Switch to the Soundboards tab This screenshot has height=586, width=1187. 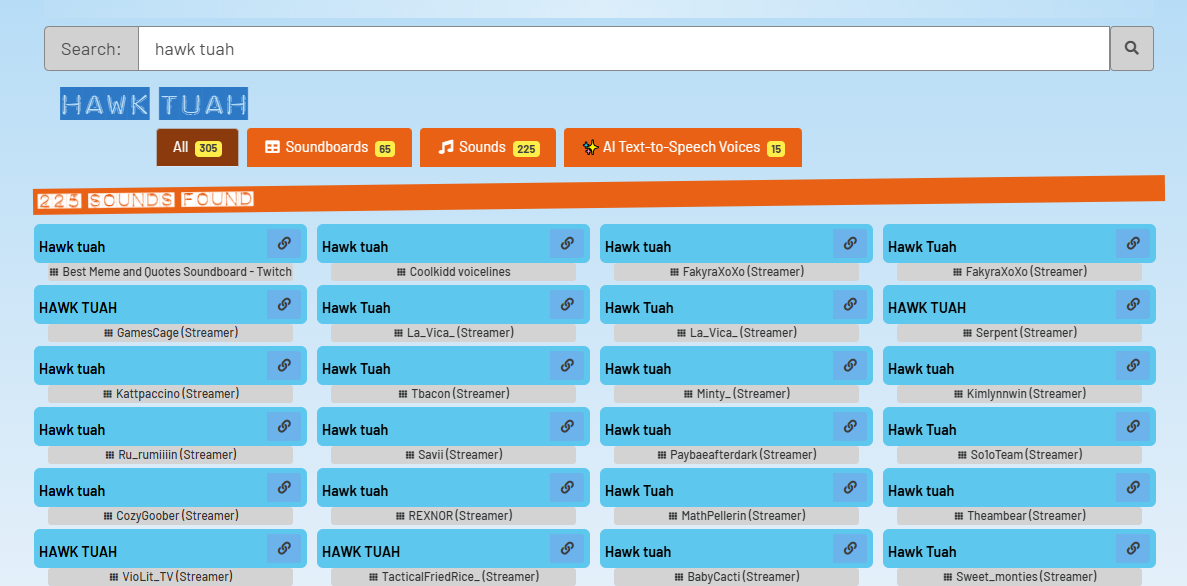coord(329,147)
